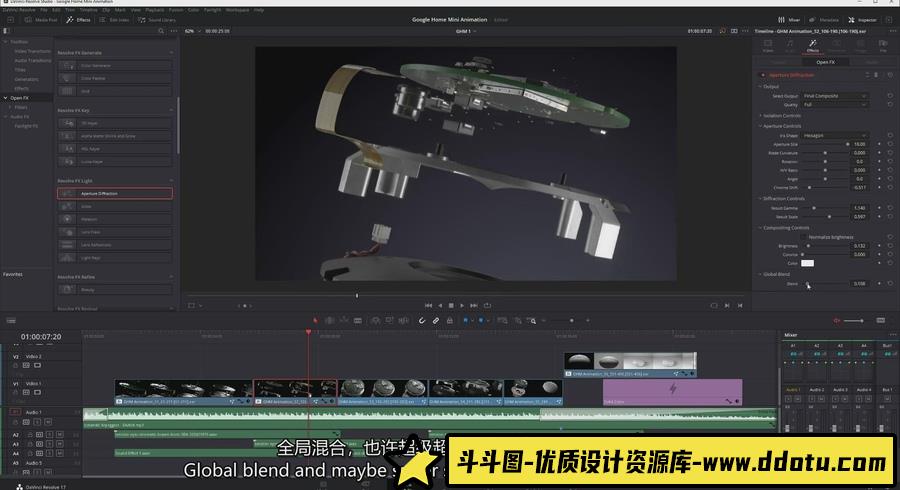Open the Fusion menu
The height and width of the screenshot is (490, 900).
coord(176,10)
